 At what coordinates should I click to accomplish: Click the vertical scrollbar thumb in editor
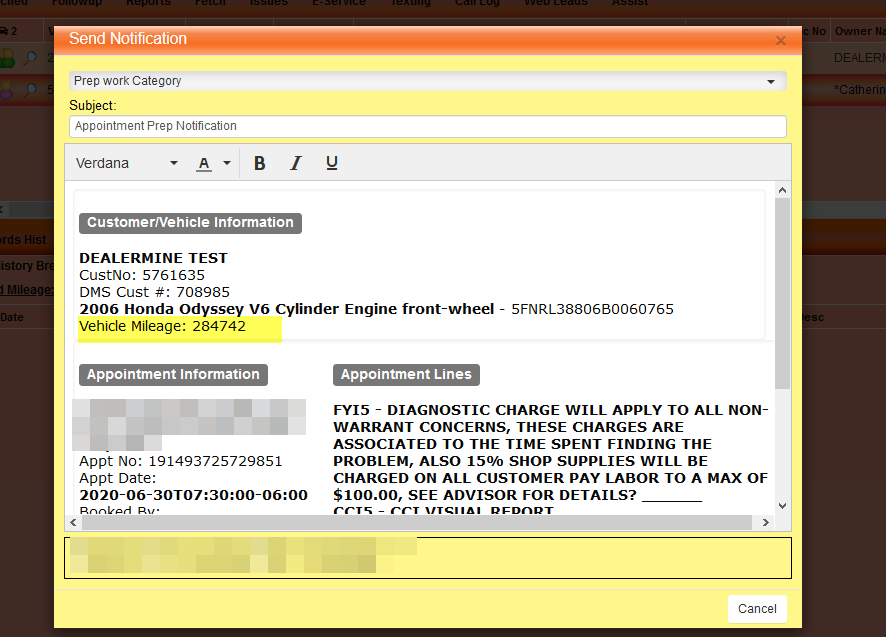pos(782,290)
